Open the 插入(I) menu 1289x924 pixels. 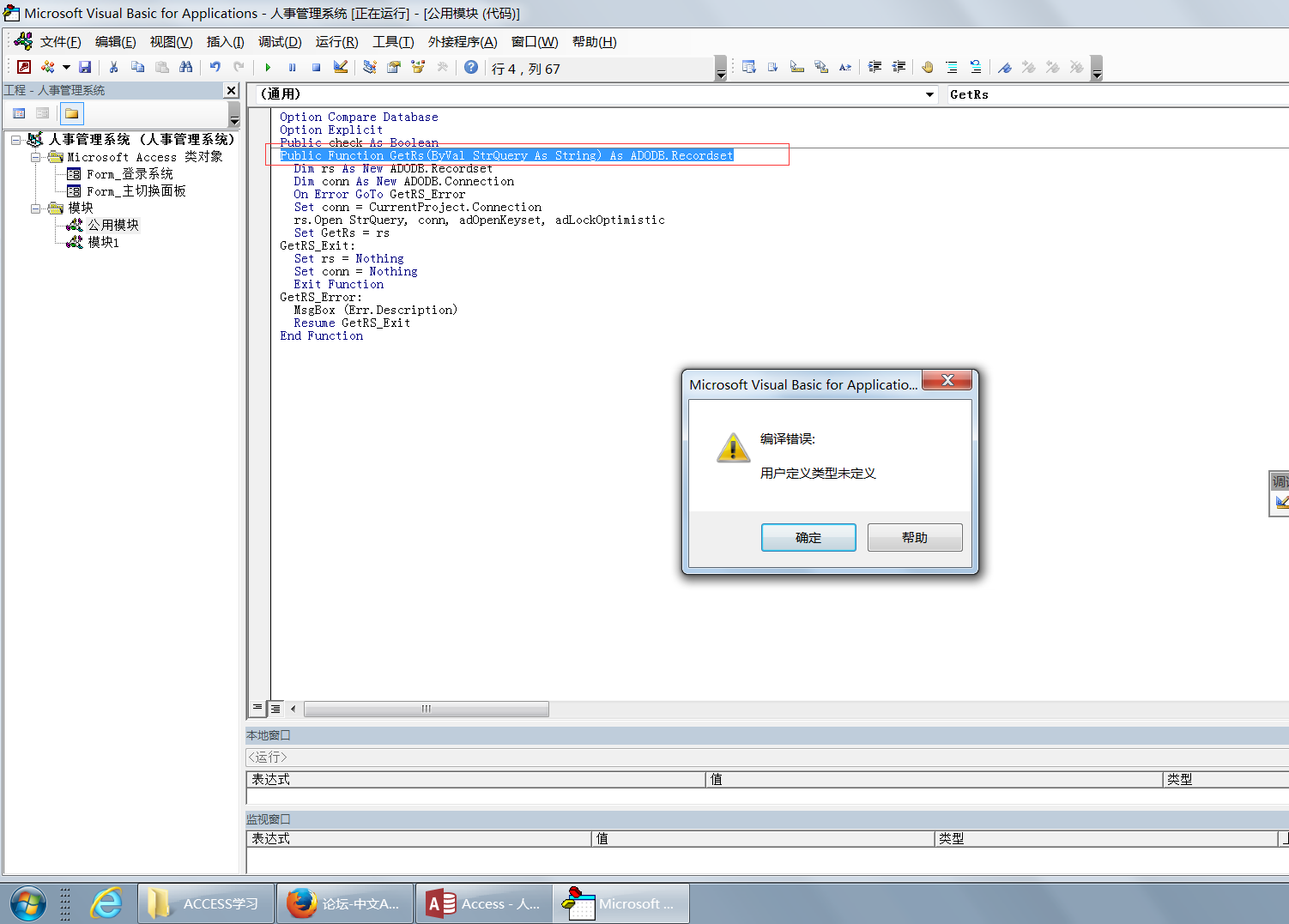[225, 42]
